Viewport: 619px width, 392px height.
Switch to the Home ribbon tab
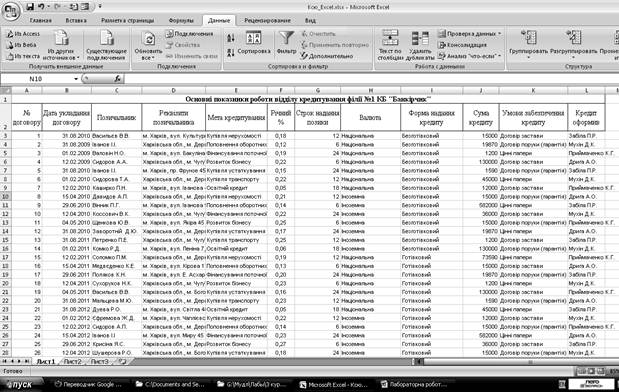click(x=41, y=20)
